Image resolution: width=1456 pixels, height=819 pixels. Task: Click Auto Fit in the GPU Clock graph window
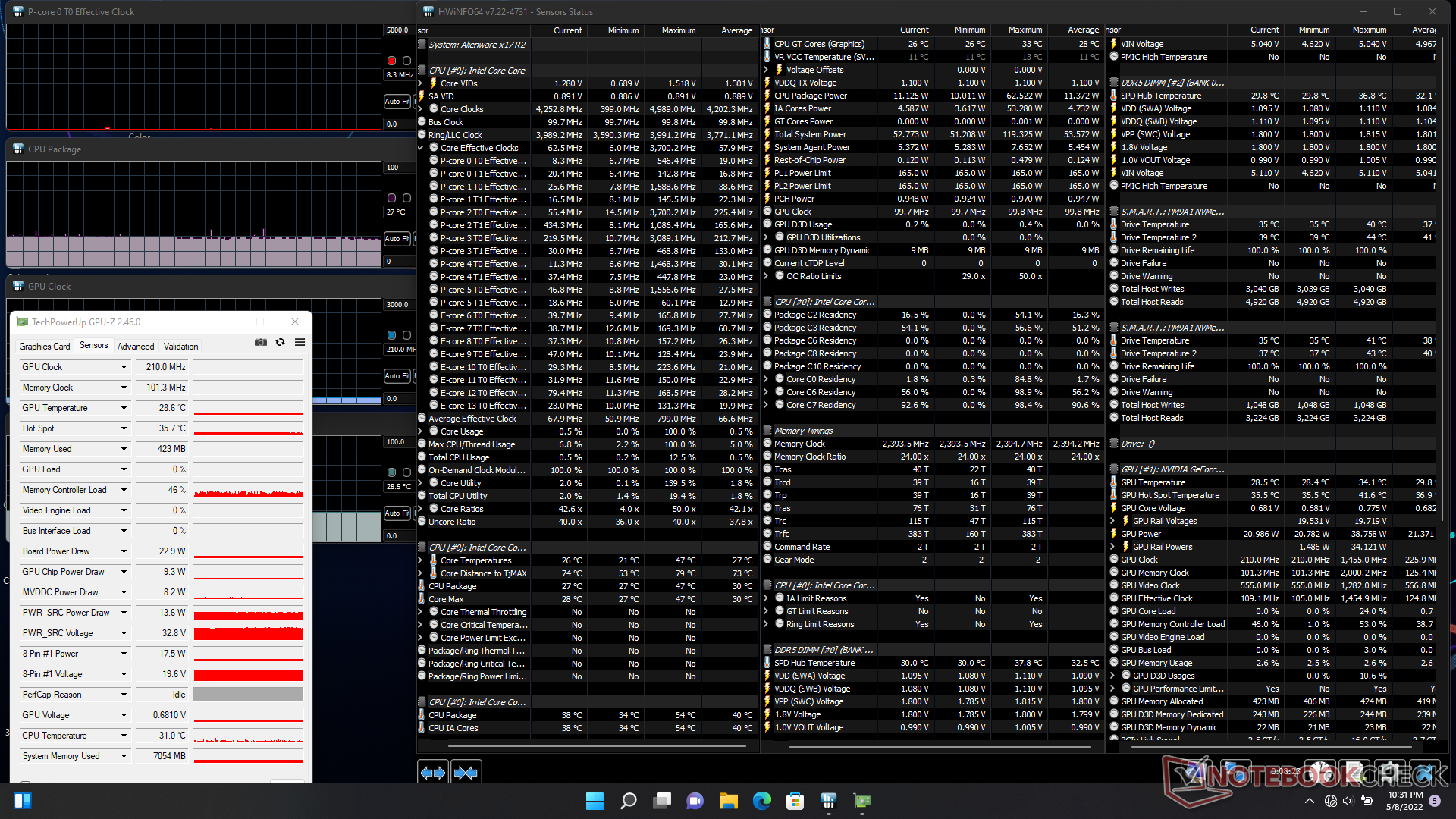[x=397, y=375]
